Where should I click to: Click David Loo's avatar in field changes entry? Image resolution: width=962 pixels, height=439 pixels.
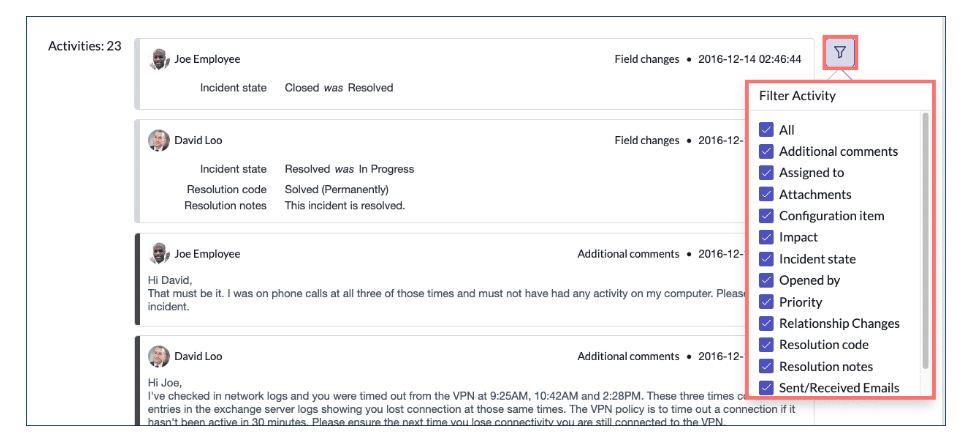[159, 140]
